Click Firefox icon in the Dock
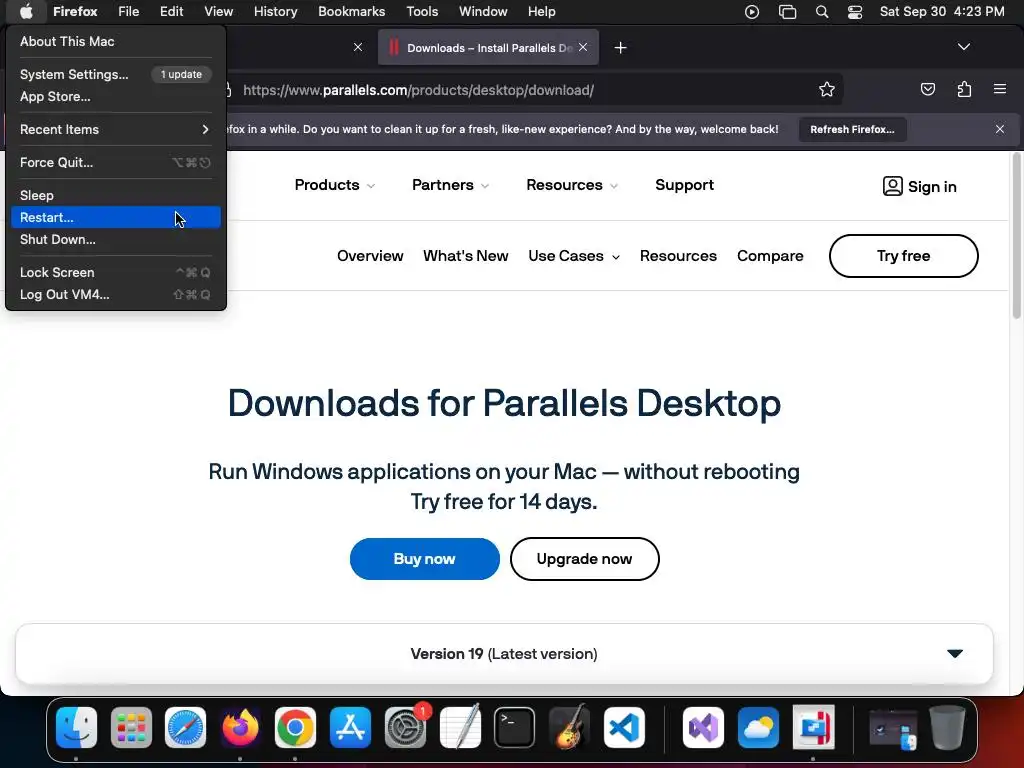The height and width of the screenshot is (768, 1024). [x=240, y=727]
